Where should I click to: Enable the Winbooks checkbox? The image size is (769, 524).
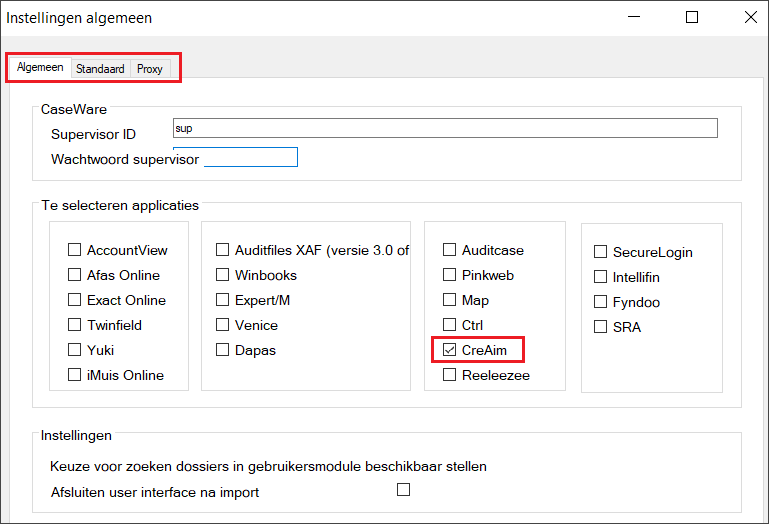click(x=222, y=275)
